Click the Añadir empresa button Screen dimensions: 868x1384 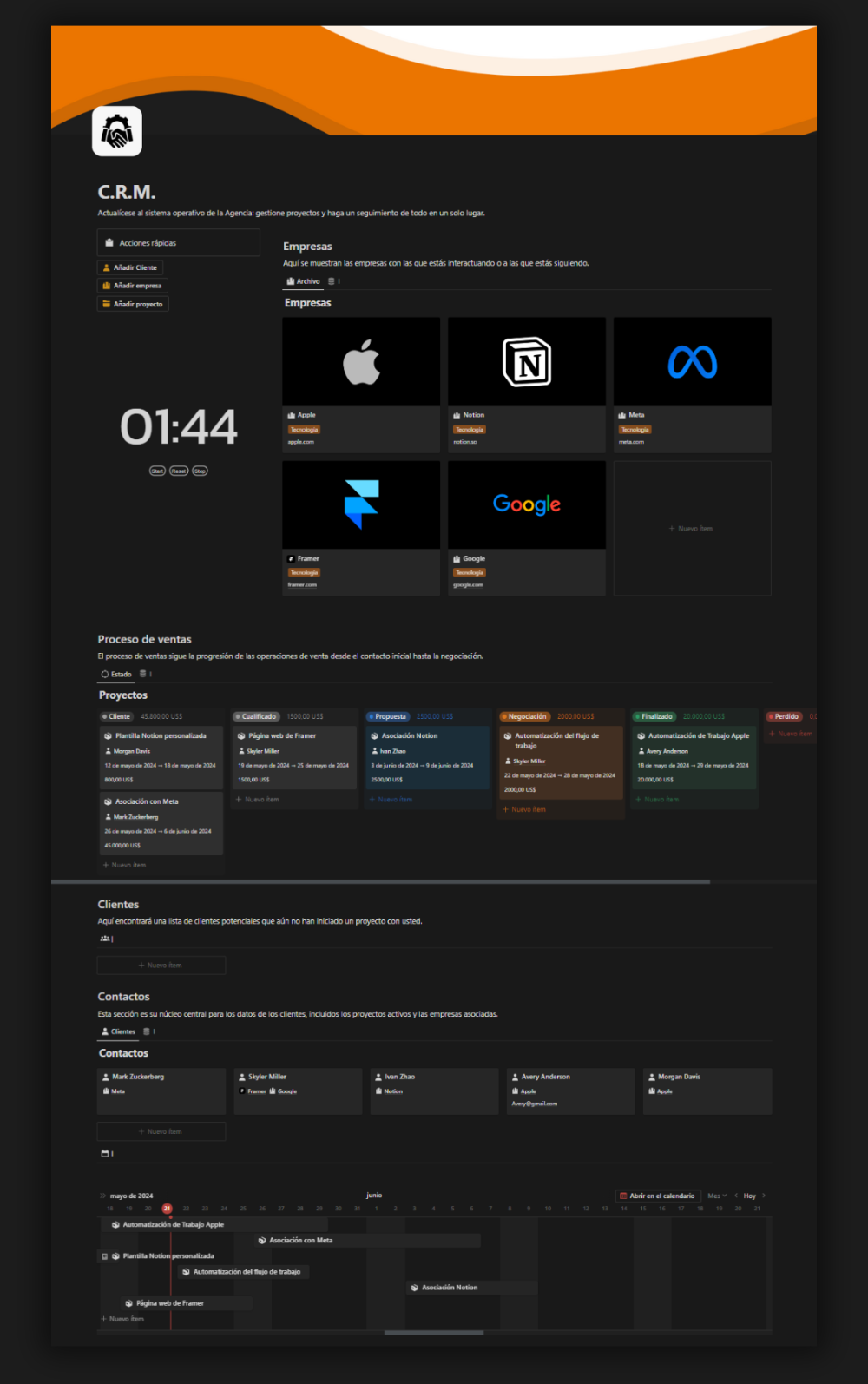coord(132,286)
